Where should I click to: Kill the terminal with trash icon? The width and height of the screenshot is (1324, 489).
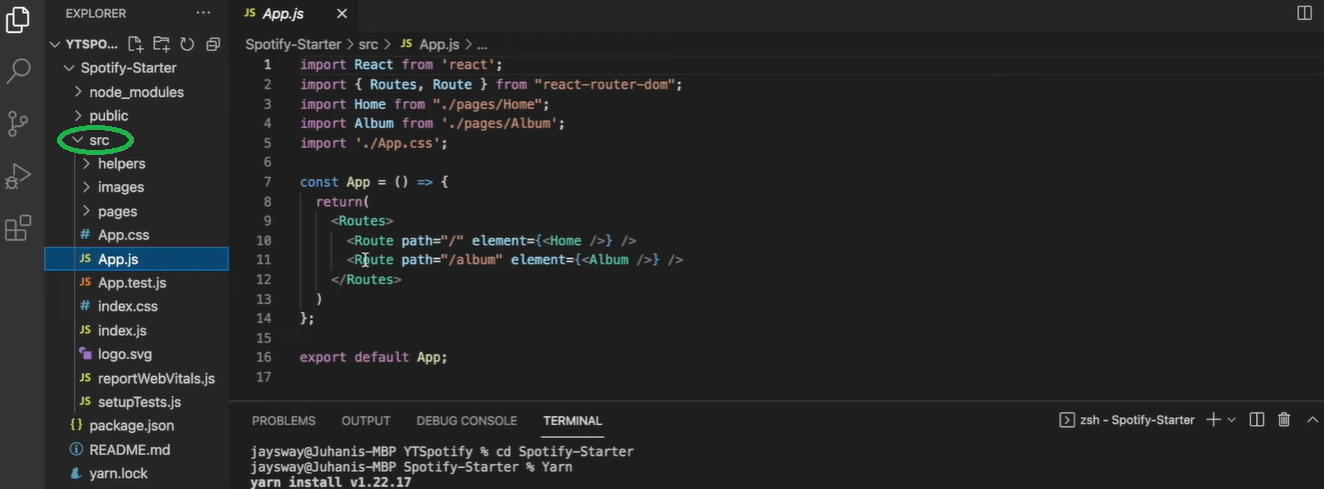(1284, 420)
